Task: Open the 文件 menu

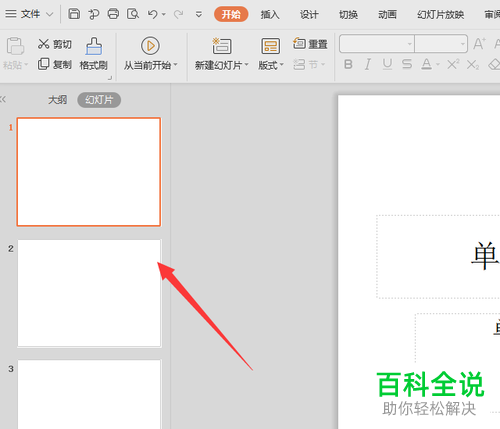Action: (29, 14)
